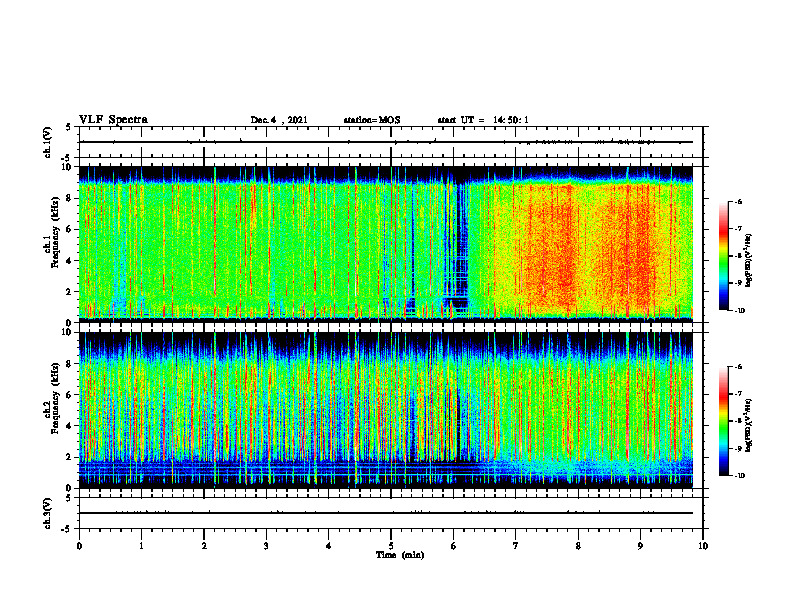Click the "9" tick on the time axis
792x612 pixels.
[640, 546]
